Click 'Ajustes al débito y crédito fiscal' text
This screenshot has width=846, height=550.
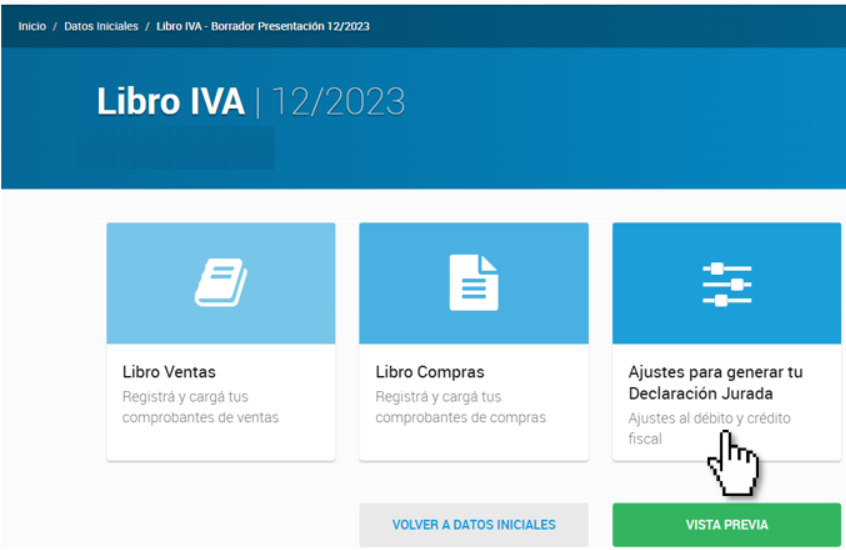point(709,428)
